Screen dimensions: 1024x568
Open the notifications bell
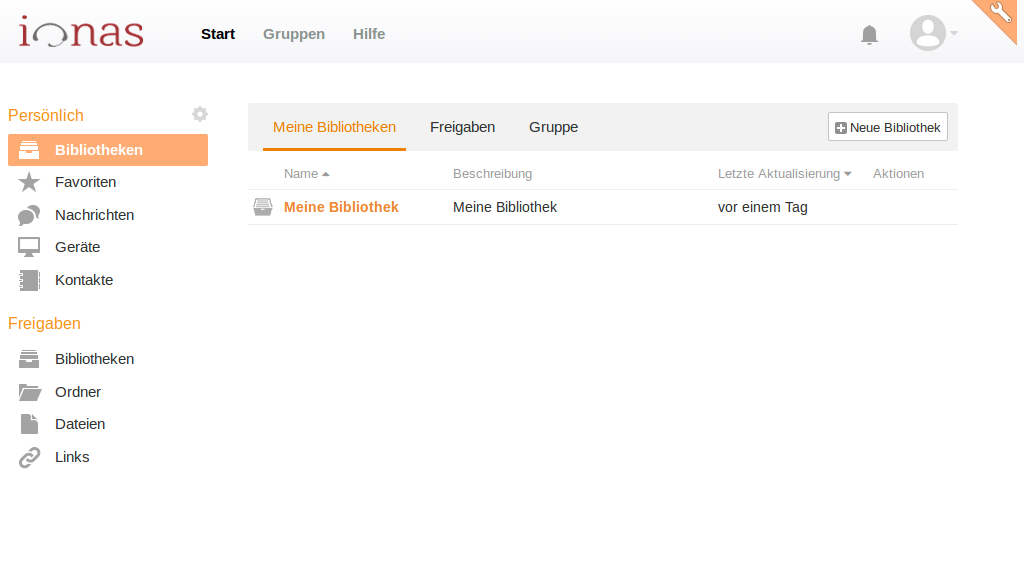tap(869, 35)
